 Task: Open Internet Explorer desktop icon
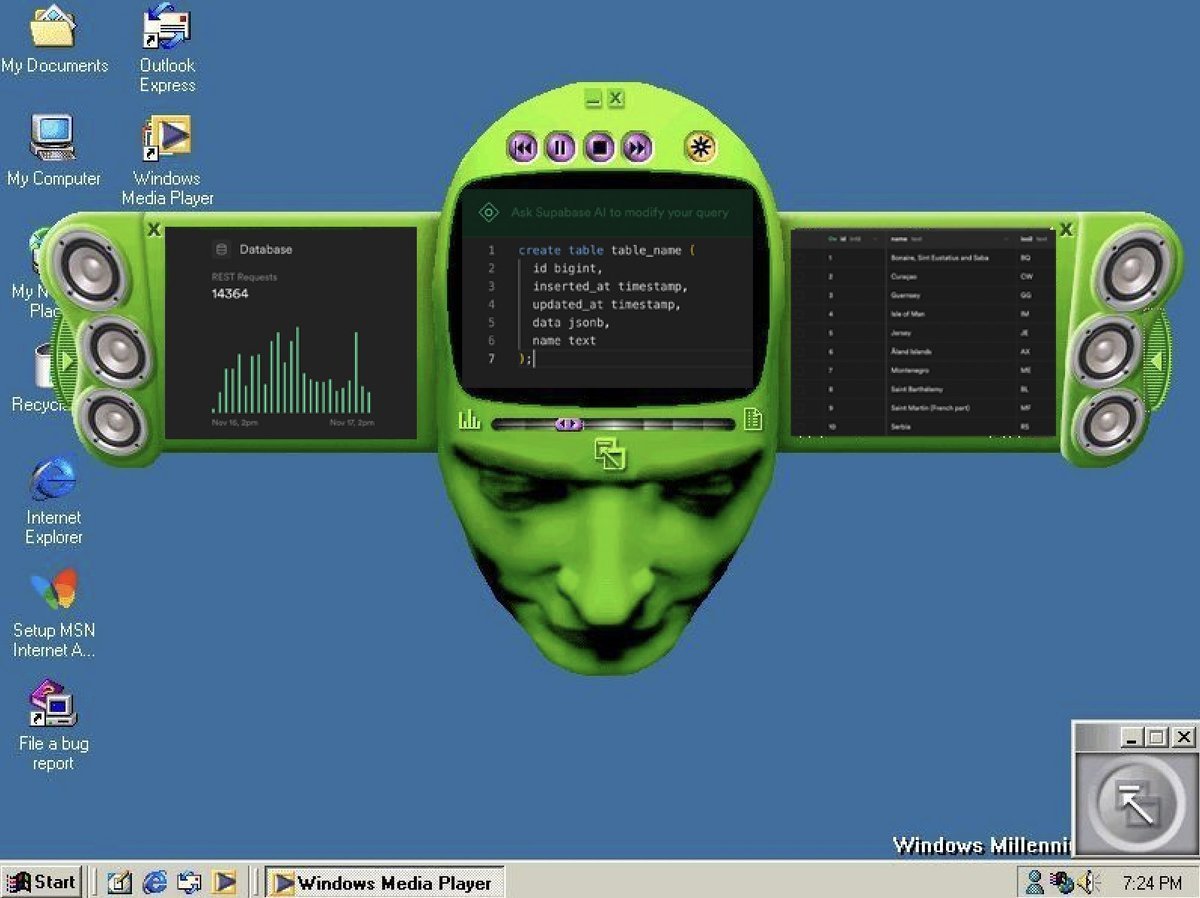click(x=54, y=500)
